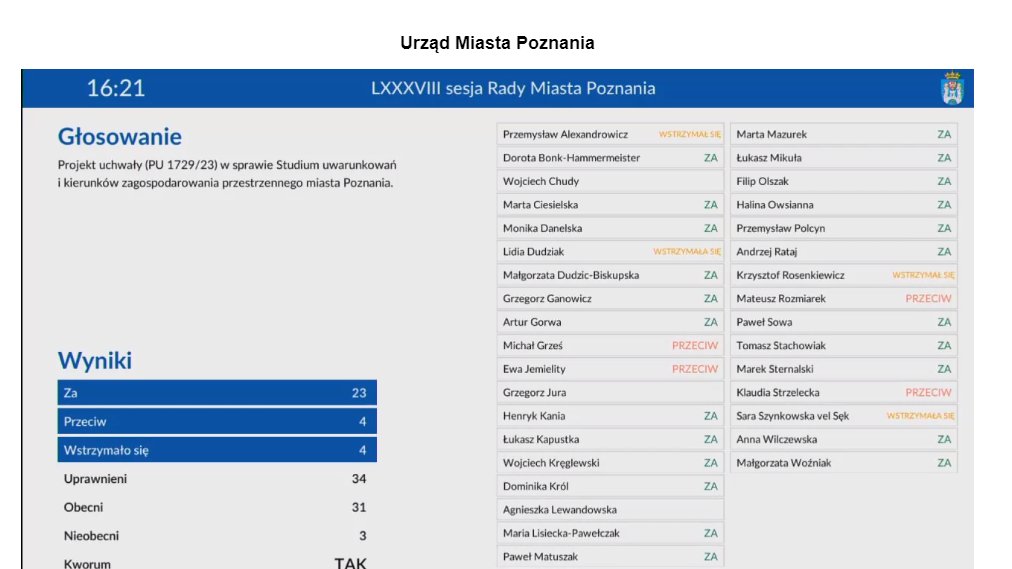Select the Wyniki heading
Screen dimensions: 1012x569
pos(95,360)
